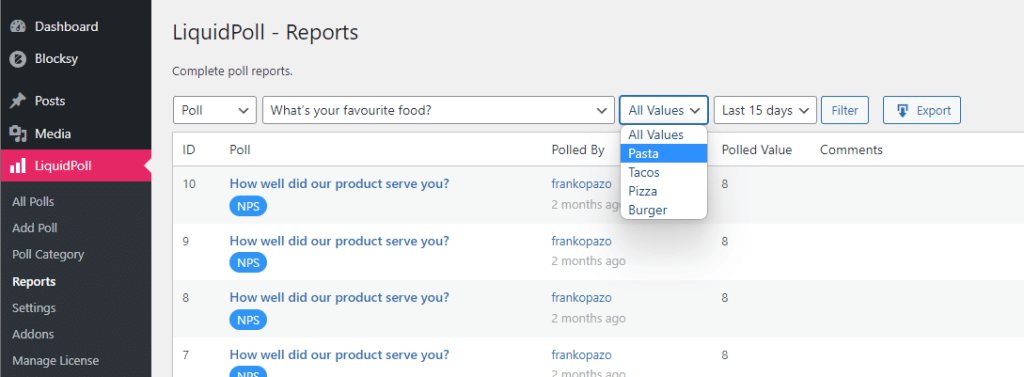This screenshot has height=377, width=1024.
Task: Click frankopazo user in row 9
Action: point(581,241)
